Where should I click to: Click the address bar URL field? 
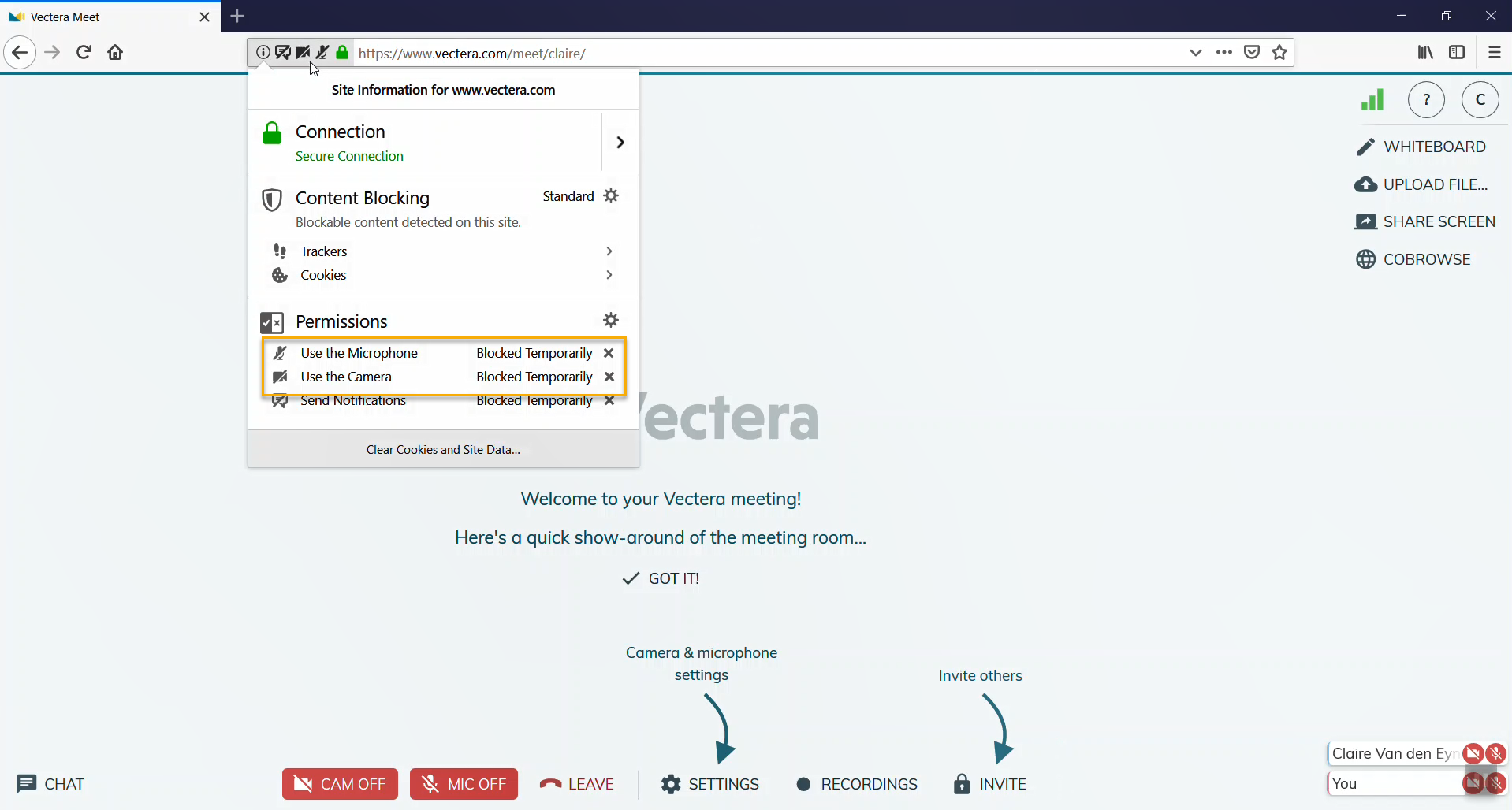coord(769,54)
